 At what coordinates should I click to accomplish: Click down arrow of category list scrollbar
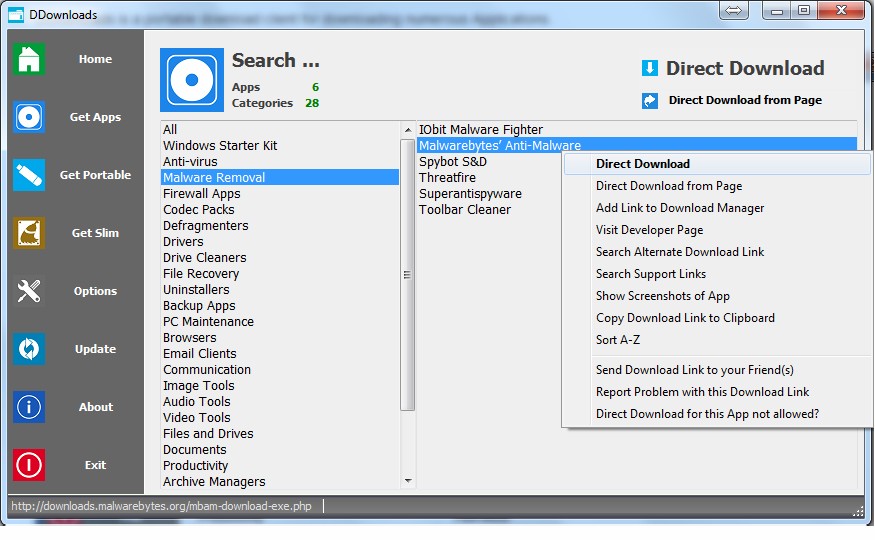pyautogui.click(x=408, y=481)
